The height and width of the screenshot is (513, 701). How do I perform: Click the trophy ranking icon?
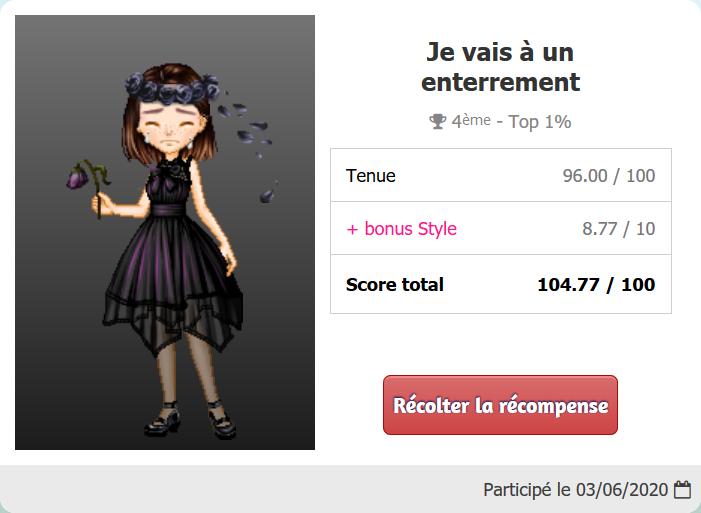437,121
